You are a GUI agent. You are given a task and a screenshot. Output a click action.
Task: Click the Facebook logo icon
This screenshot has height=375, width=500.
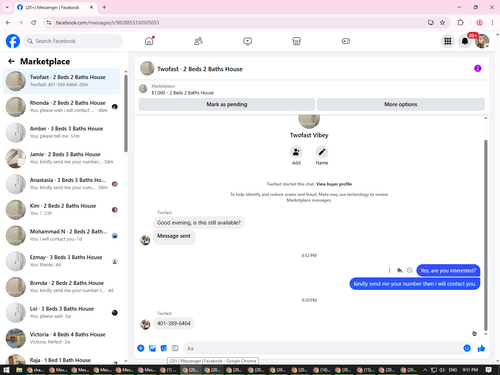[x=13, y=41]
